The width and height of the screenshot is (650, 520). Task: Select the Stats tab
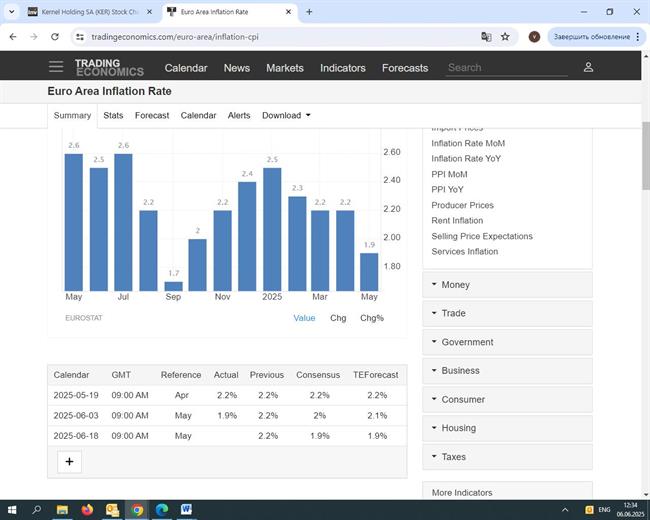(x=113, y=115)
